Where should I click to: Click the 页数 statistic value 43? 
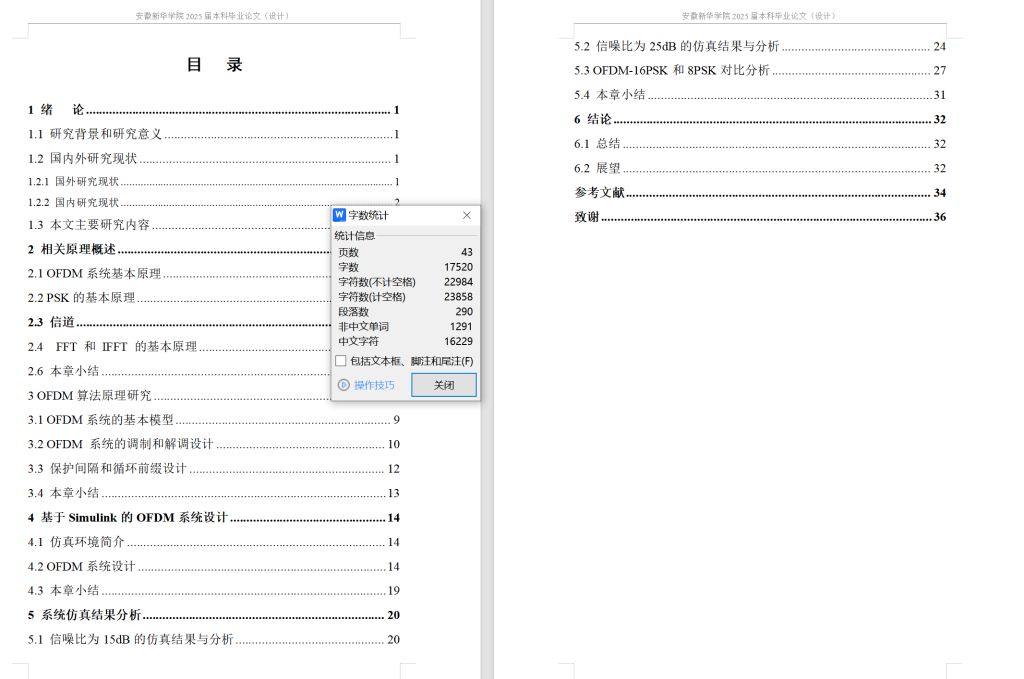point(465,252)
